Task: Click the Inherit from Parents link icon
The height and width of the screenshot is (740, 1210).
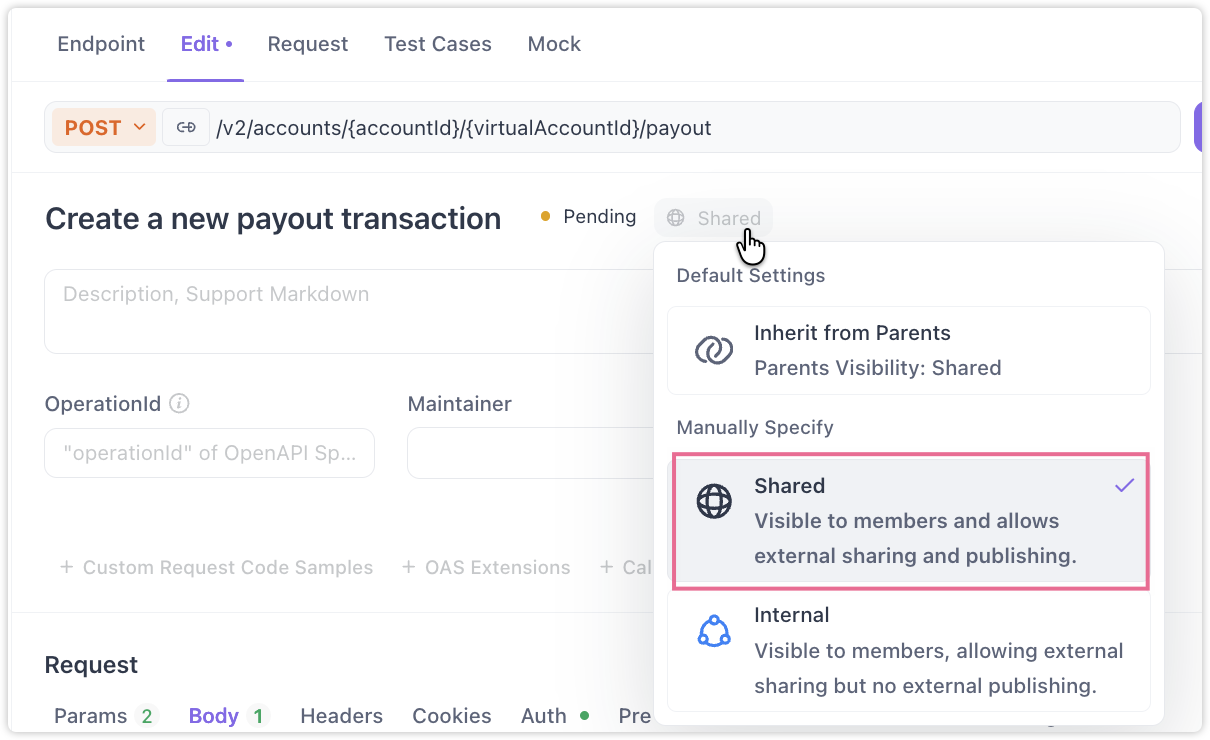Action: (714, 350)
